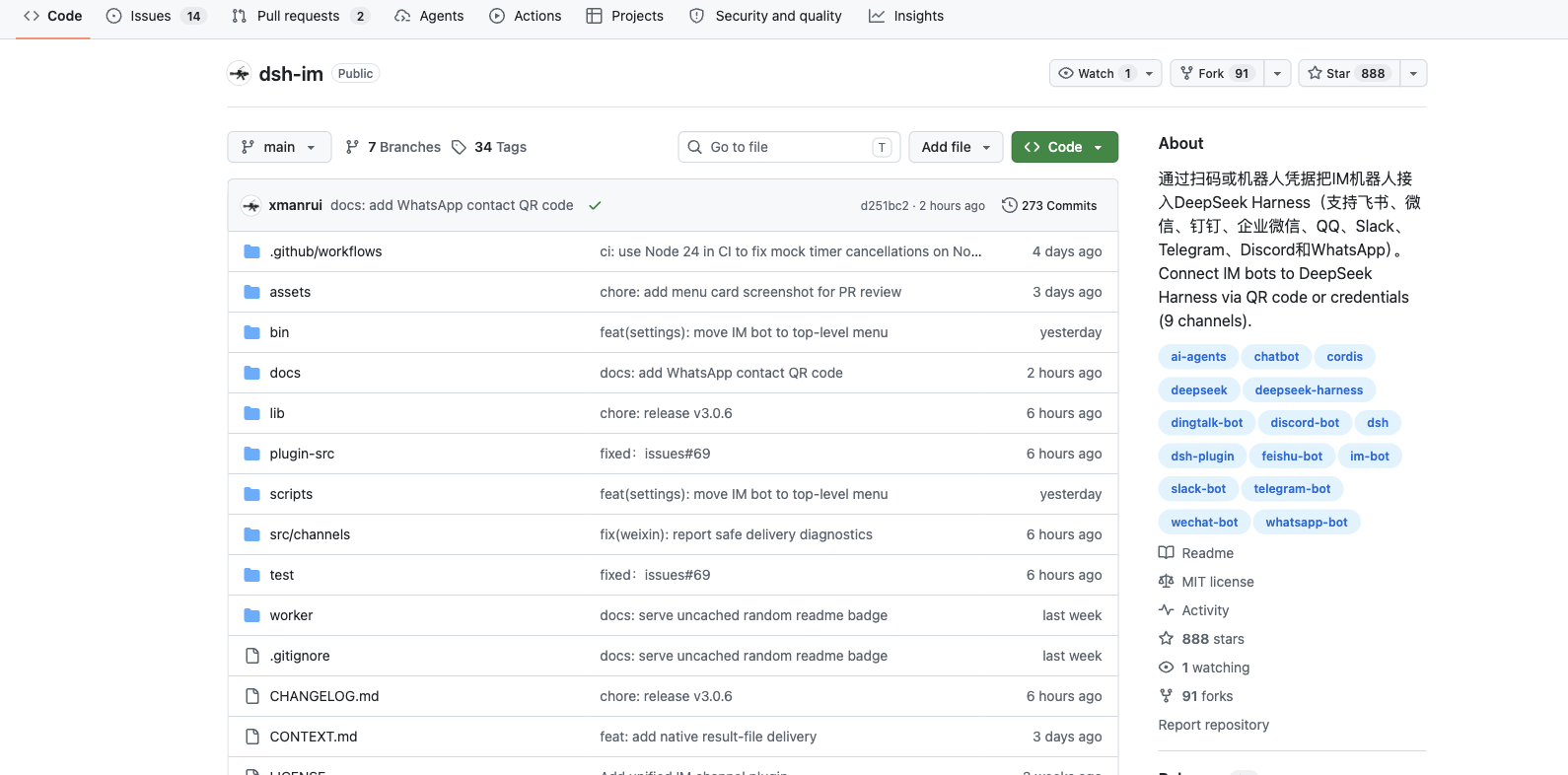Open the Agents tab
Viewport: 1568px width, 775px height.
point(429,16)
